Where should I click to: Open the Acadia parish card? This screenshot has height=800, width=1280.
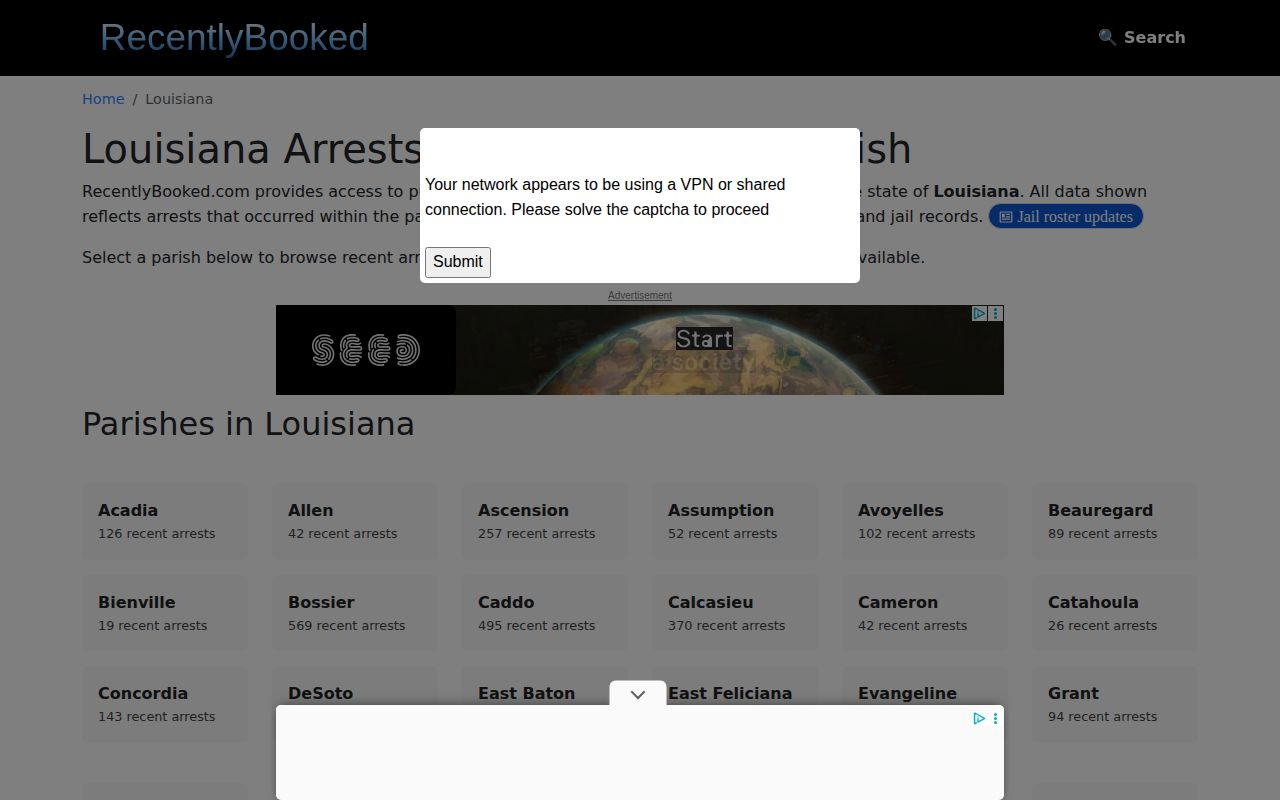pyautogui.click(x=165, y=521)
